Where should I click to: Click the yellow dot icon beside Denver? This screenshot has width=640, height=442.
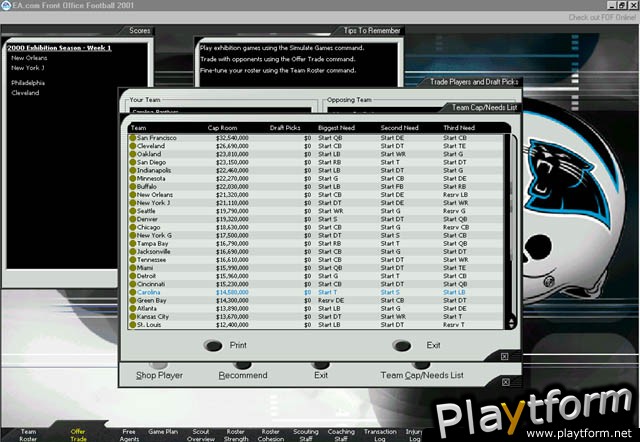[x=132, y=219]
